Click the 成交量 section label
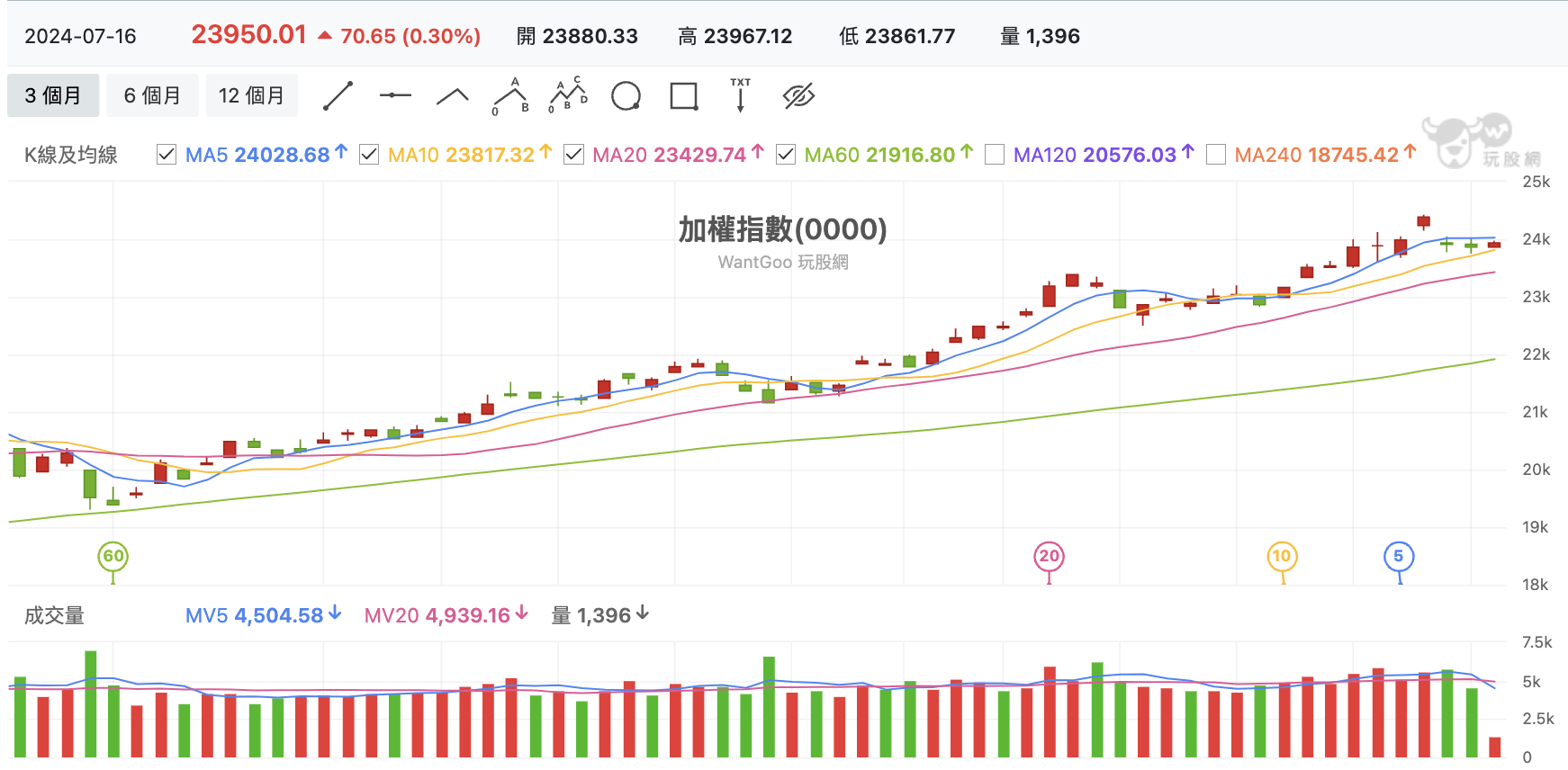The height and width of the screenshot is (770, 1568). tap(55, 615)
